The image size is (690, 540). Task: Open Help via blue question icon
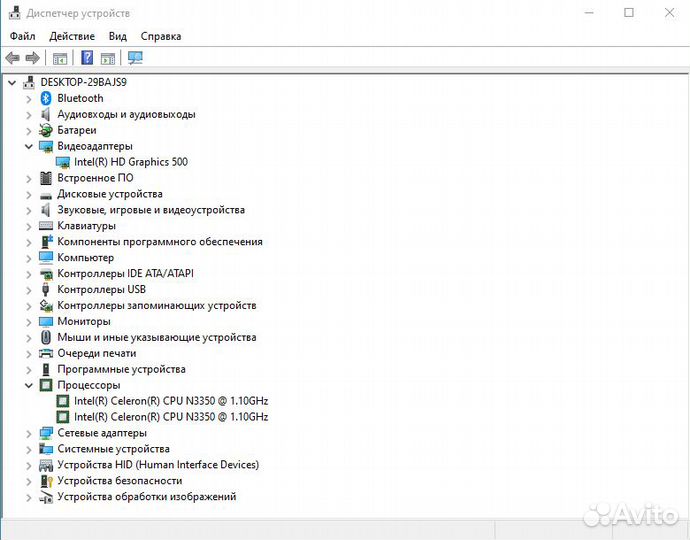click(x=87, y=58)
